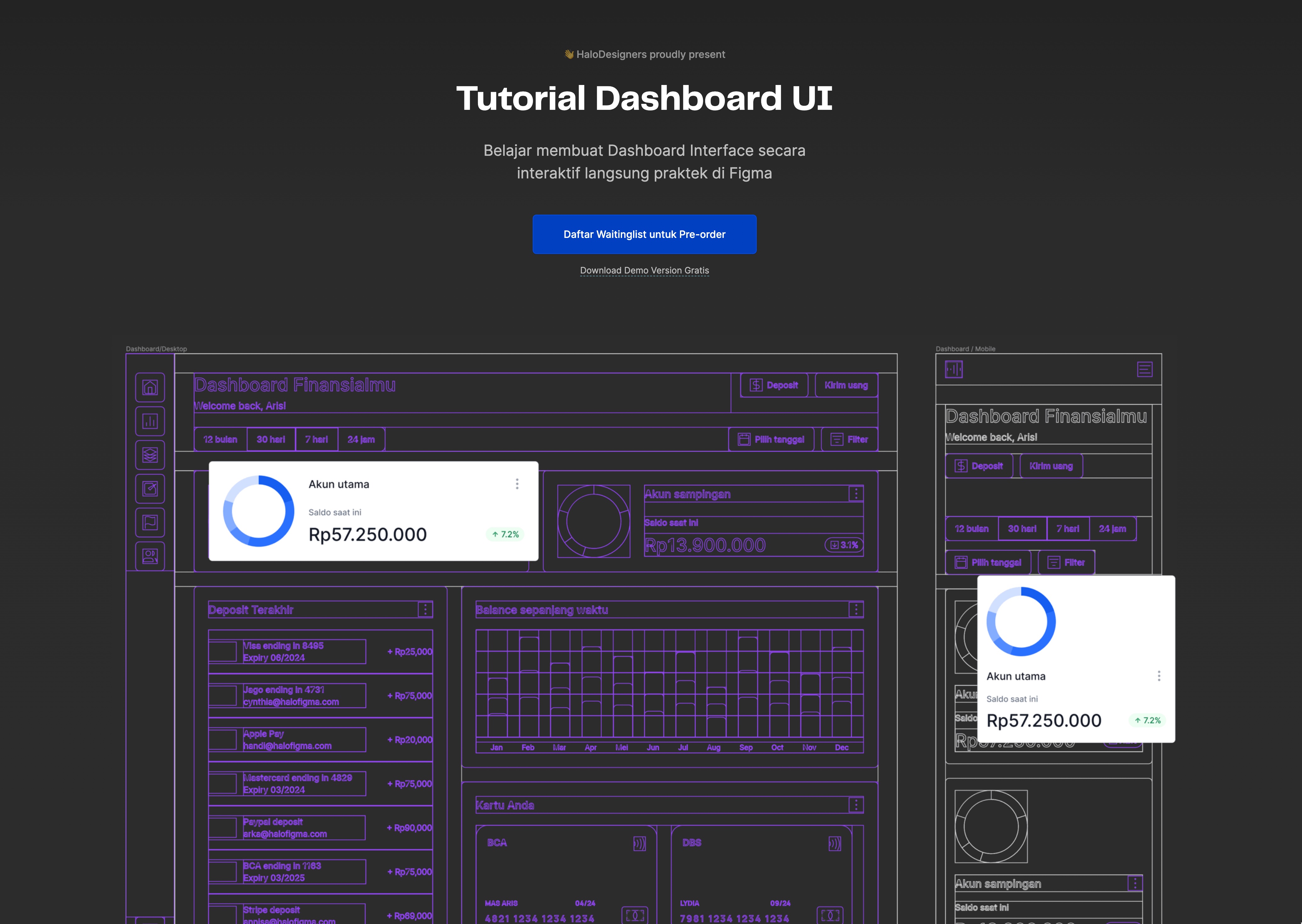Click the 7.2% badge on mobile Akun utama card

(x=1147, y=720)
